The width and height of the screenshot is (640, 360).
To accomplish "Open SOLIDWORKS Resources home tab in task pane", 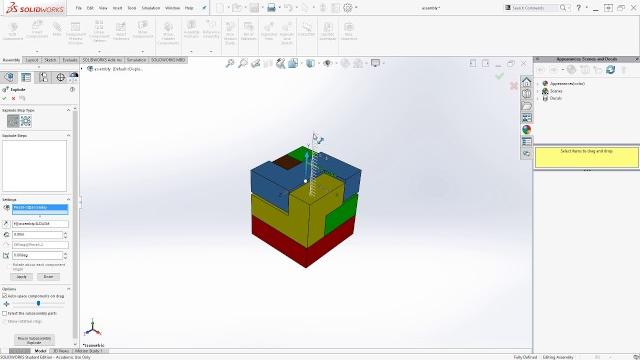I will [527, 82].
